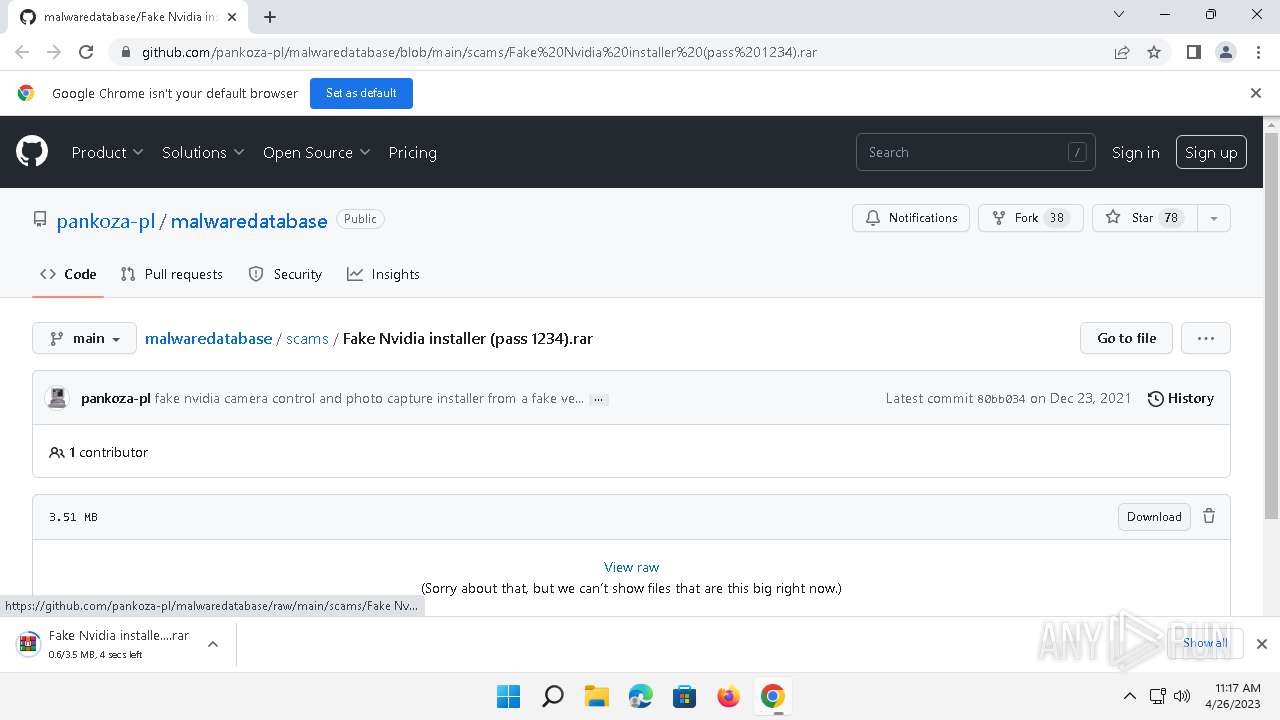This screenshot has width=1280, height=720.
Task: Open Chrome tab search dropdown arrow
Action: click(x=1118, y=15)
